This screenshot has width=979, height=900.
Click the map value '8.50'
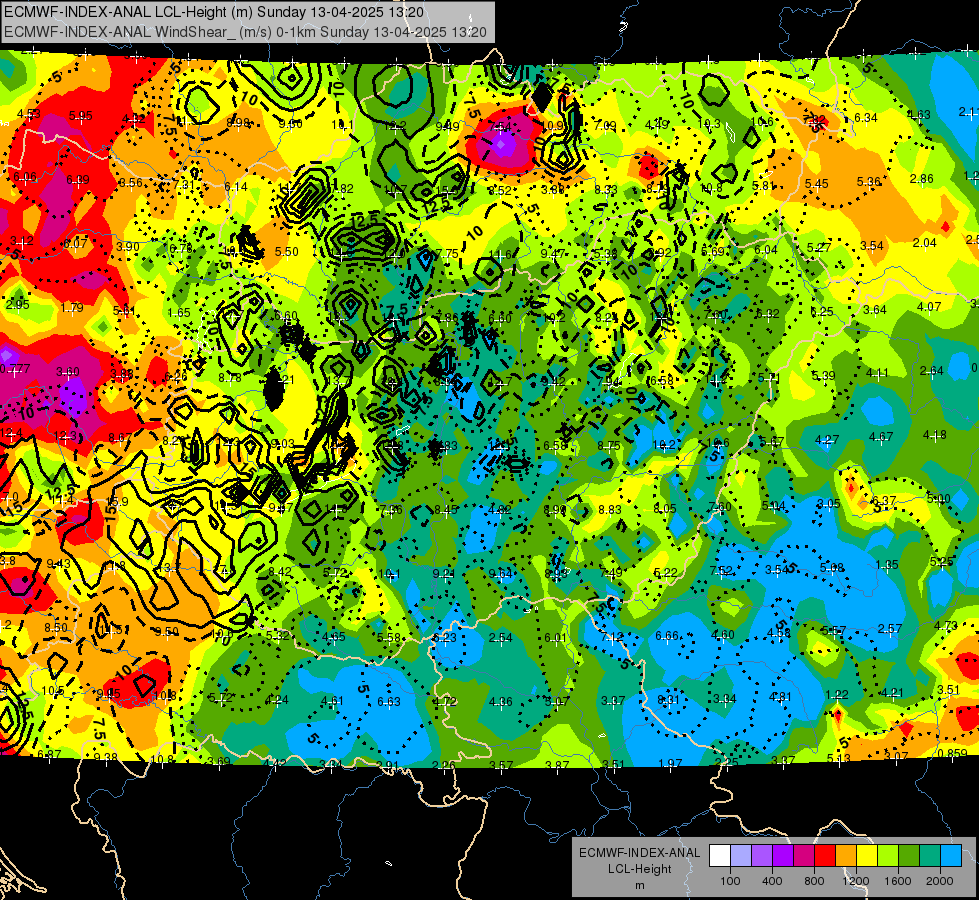[x=56, y=628]
